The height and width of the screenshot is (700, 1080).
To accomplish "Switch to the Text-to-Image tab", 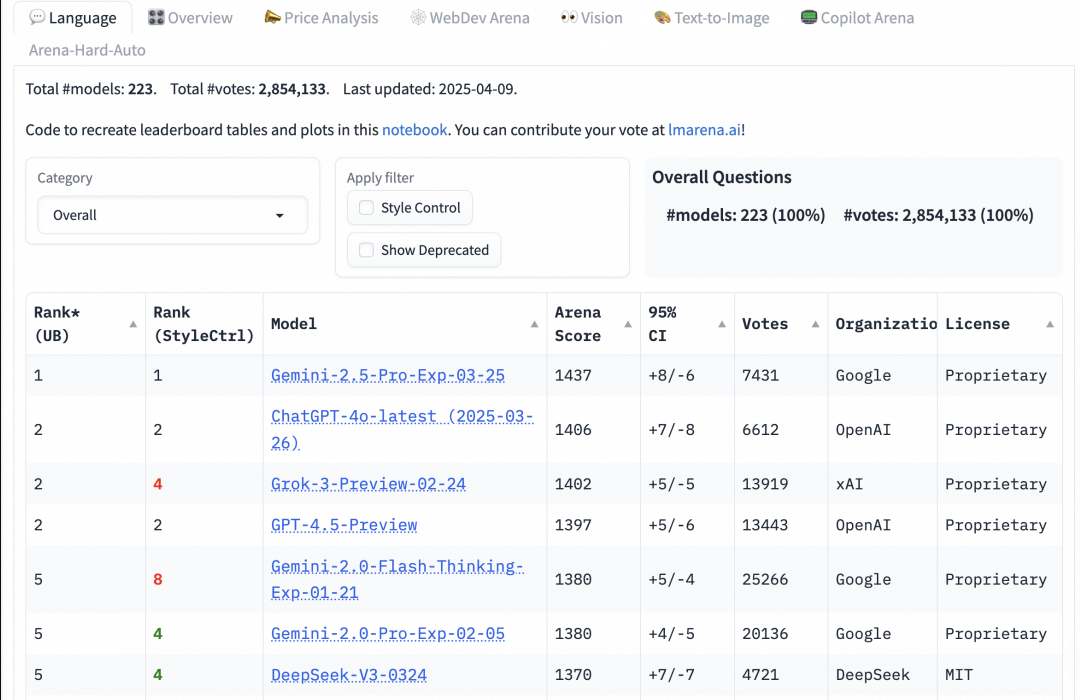I will click(x=712, y=18).
